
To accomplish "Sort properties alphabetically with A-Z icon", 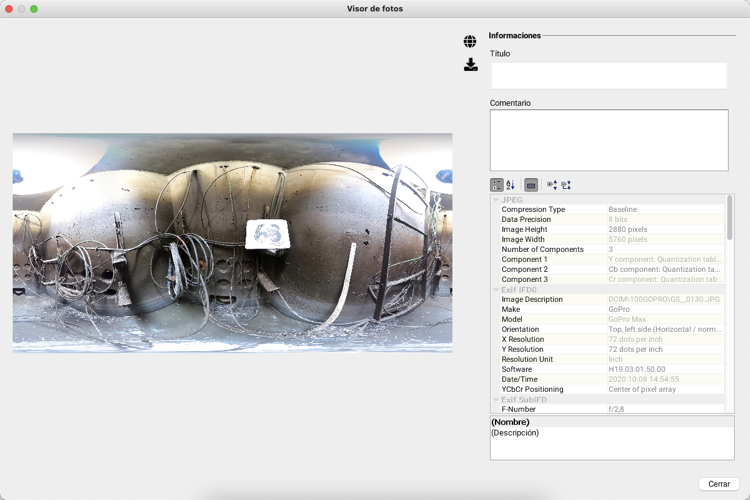I will tap(510, 185).
